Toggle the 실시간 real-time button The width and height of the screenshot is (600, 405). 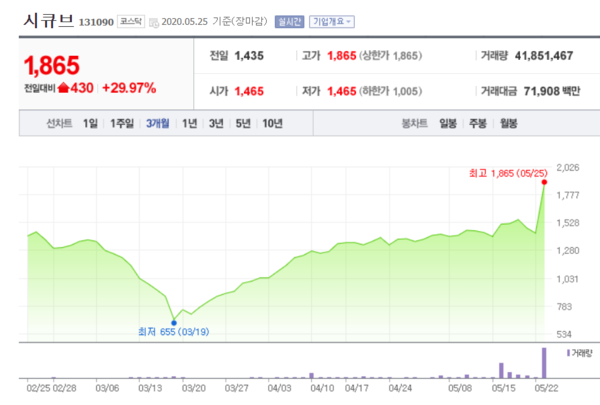pos(289,22)
